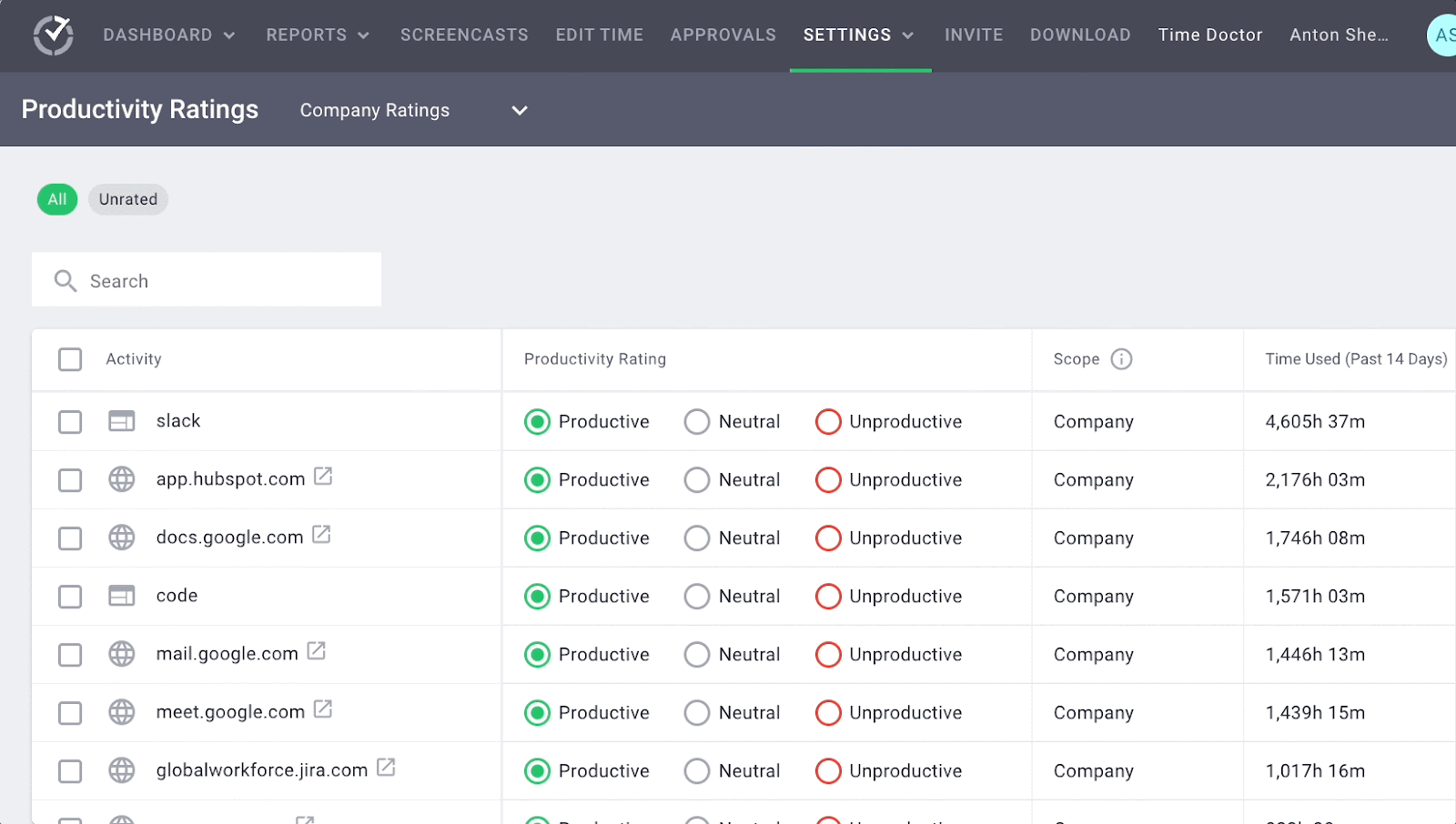The image size is (1456, 824).
Task: Tick the select-all Activity checkbox
Action: click(x=70, y=359)
